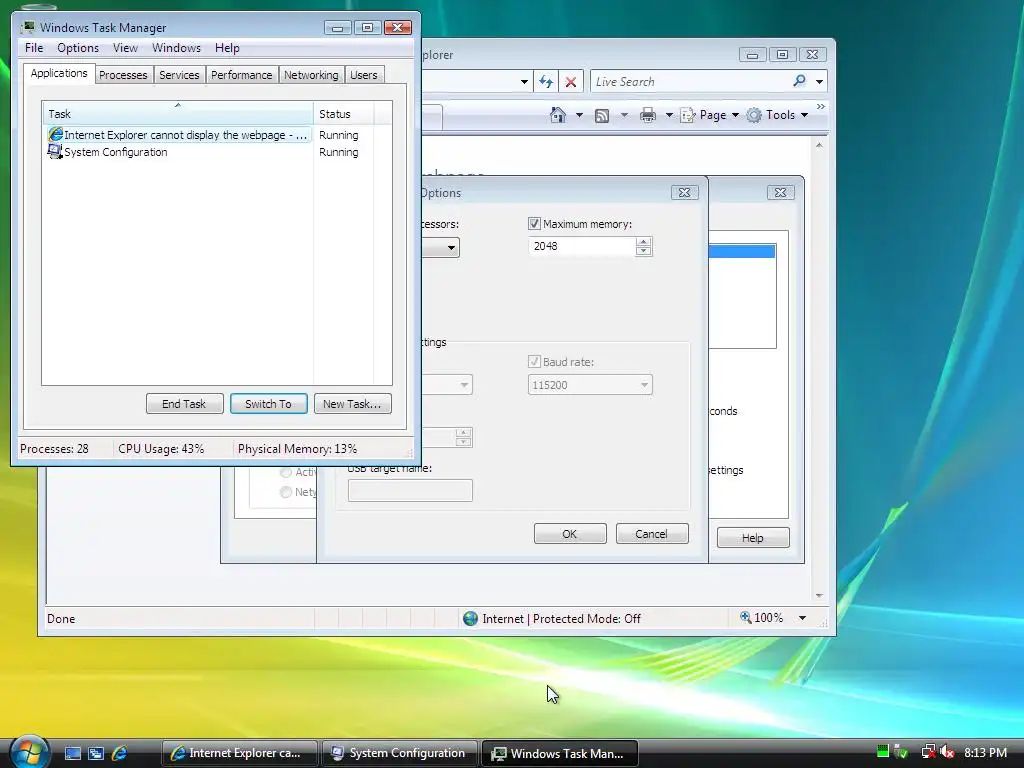This screenshot has width=1024, height=768.
Task: Expand the IE toolbar overflow chevron
Action: point(821,106)
